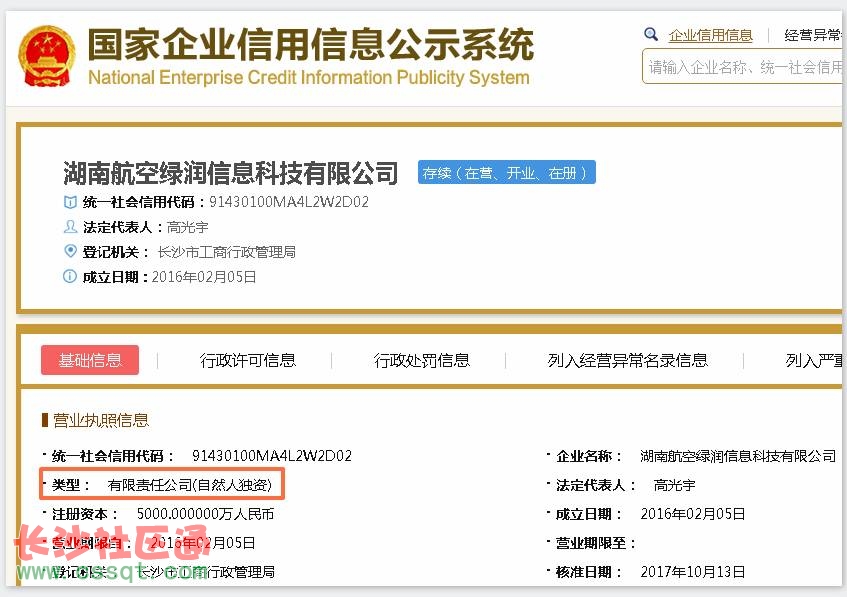
Task: Select registered capital 5000.000000万人民币
Action: coord(205,514)
